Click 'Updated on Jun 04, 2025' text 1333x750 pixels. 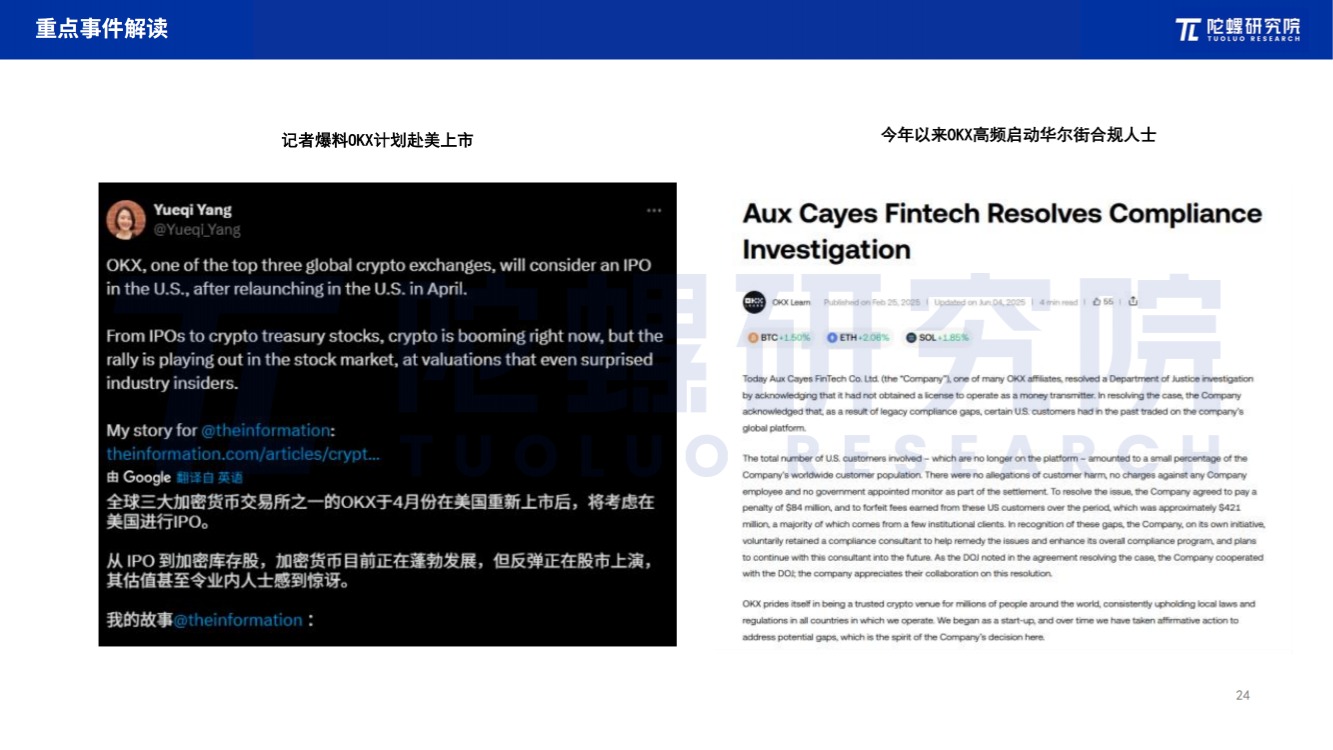tap(980, 302)
